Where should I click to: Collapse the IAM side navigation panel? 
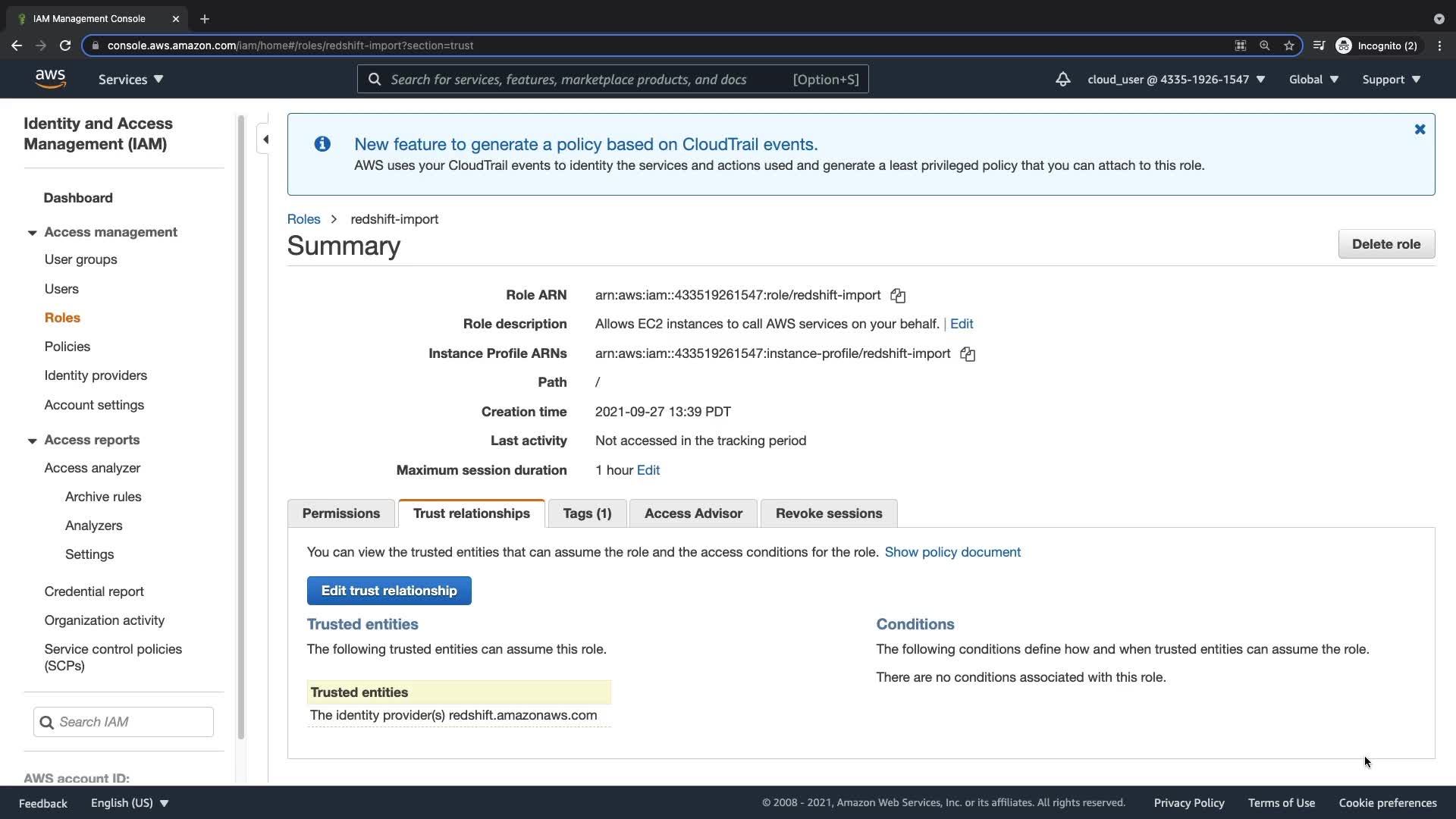point(265,139)
